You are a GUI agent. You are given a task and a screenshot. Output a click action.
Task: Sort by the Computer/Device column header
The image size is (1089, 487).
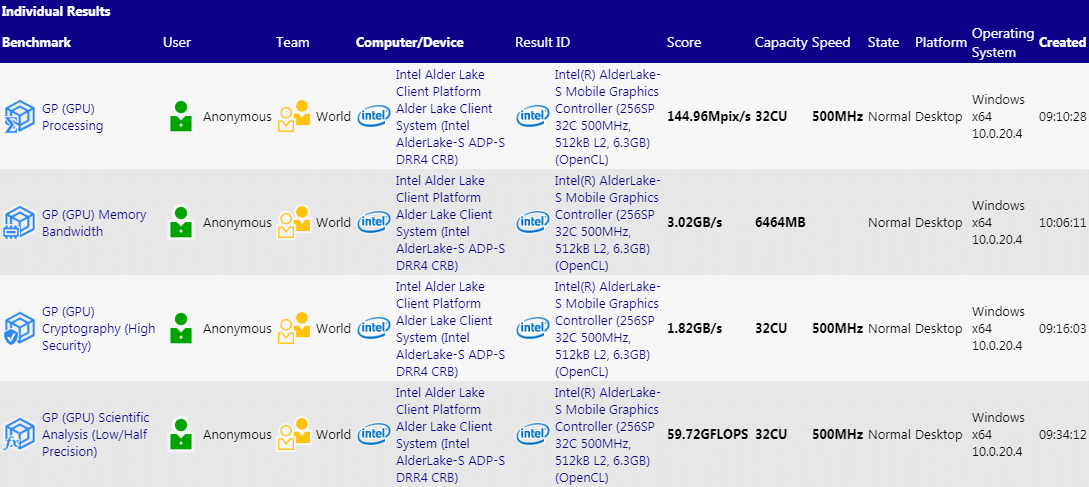(x=410, y=42)
